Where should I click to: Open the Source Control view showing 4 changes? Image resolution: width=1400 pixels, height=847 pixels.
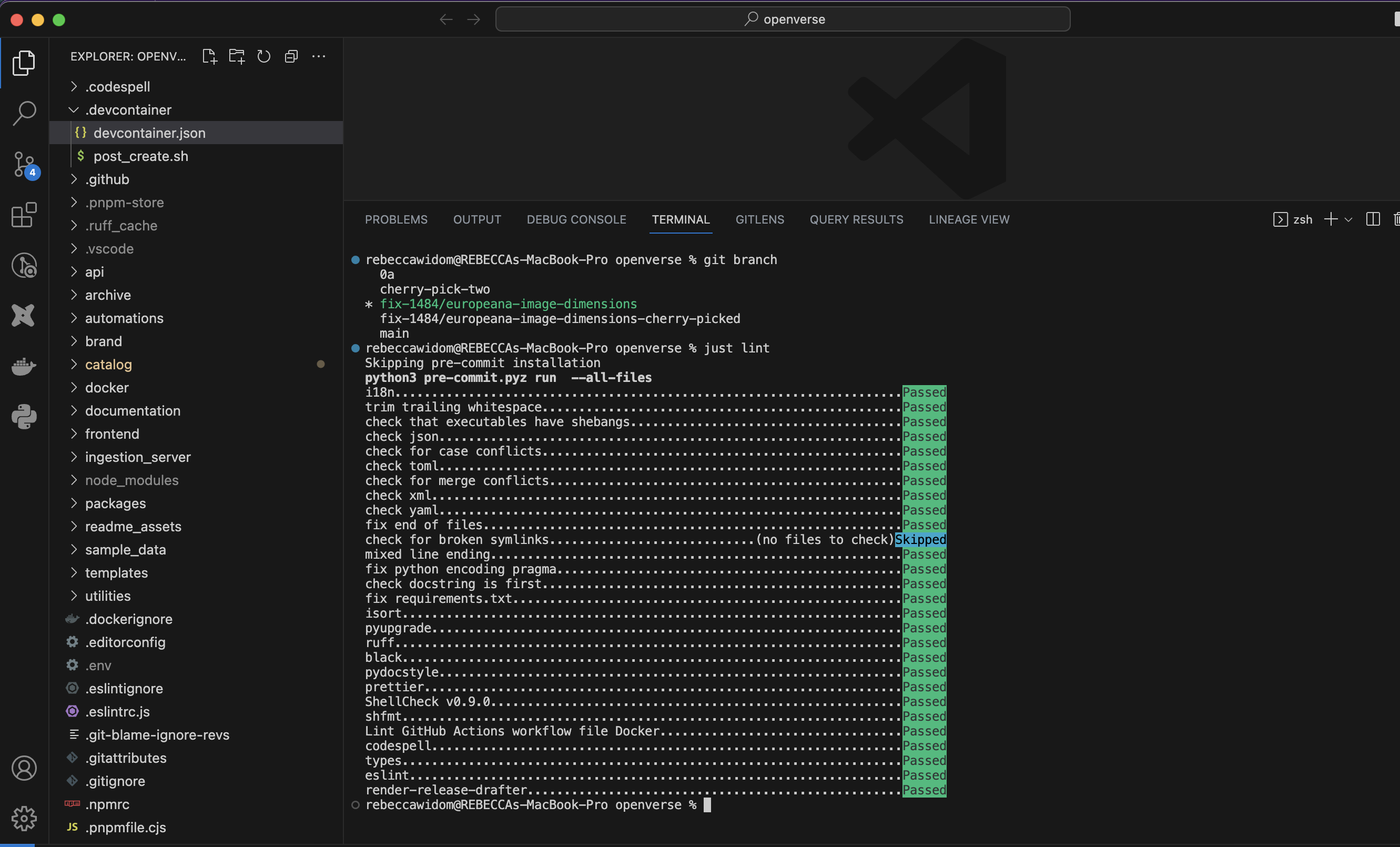click(x=24, y=165)
